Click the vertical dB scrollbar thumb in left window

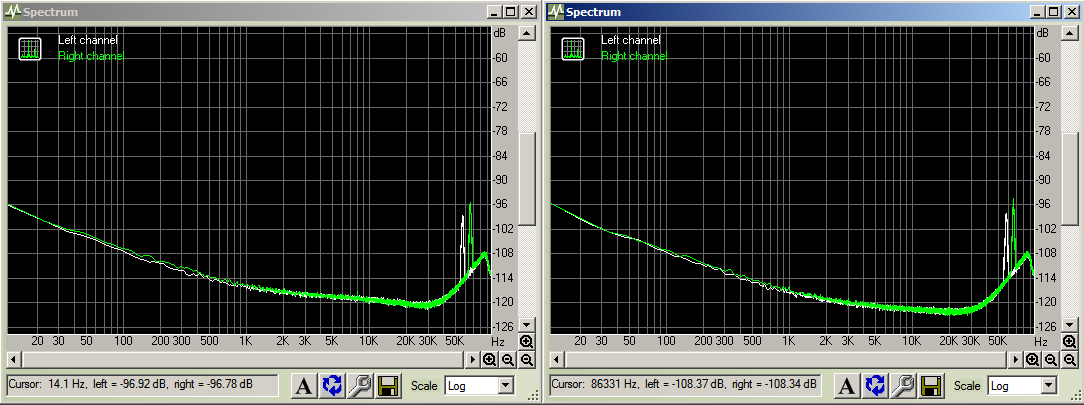pos(527,179)
